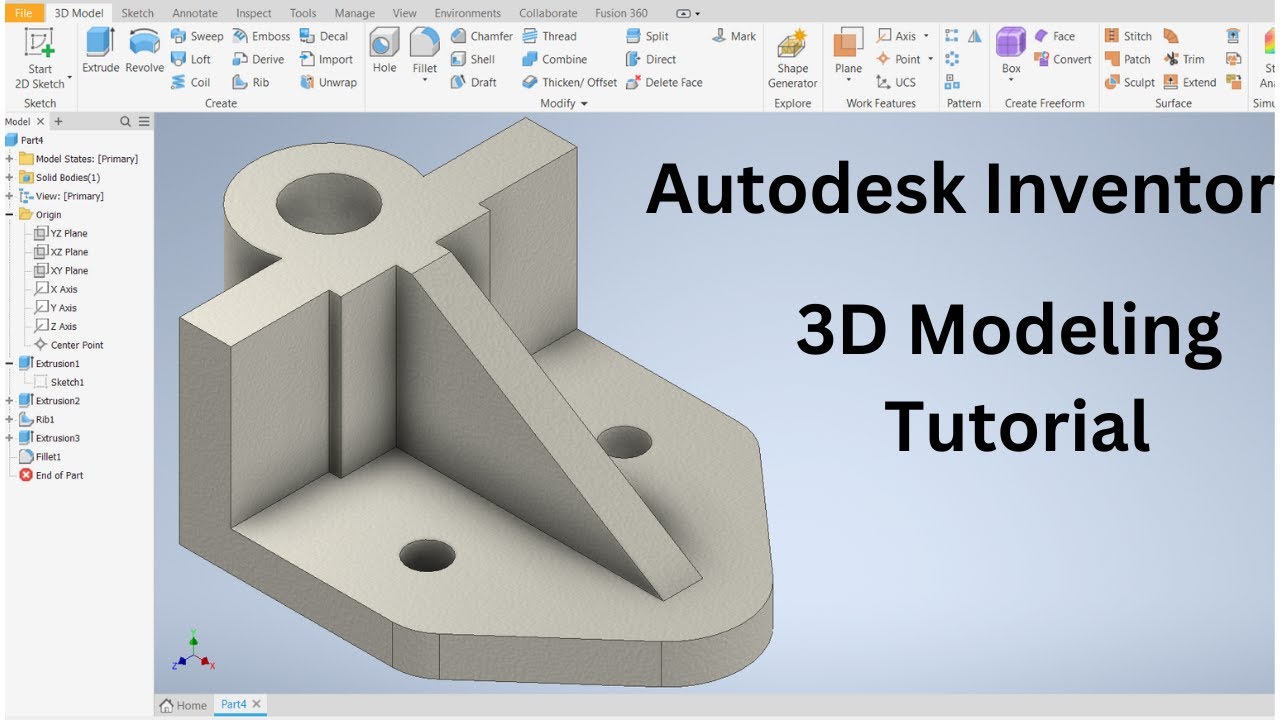The height and width of the screenshot is (720, 1280).
Task: Select the Revolve tool
Action: 144,50
